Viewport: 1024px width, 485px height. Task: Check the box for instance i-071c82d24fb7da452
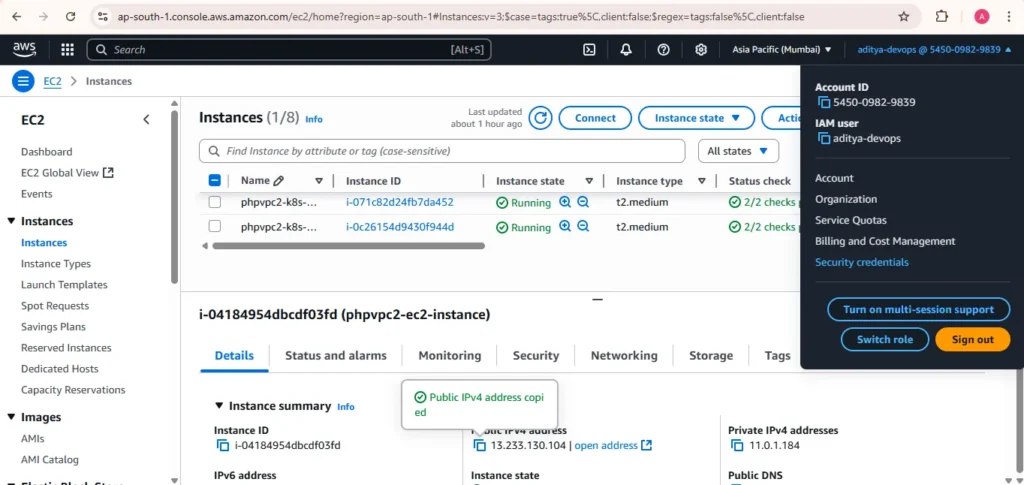click(215, 202)
